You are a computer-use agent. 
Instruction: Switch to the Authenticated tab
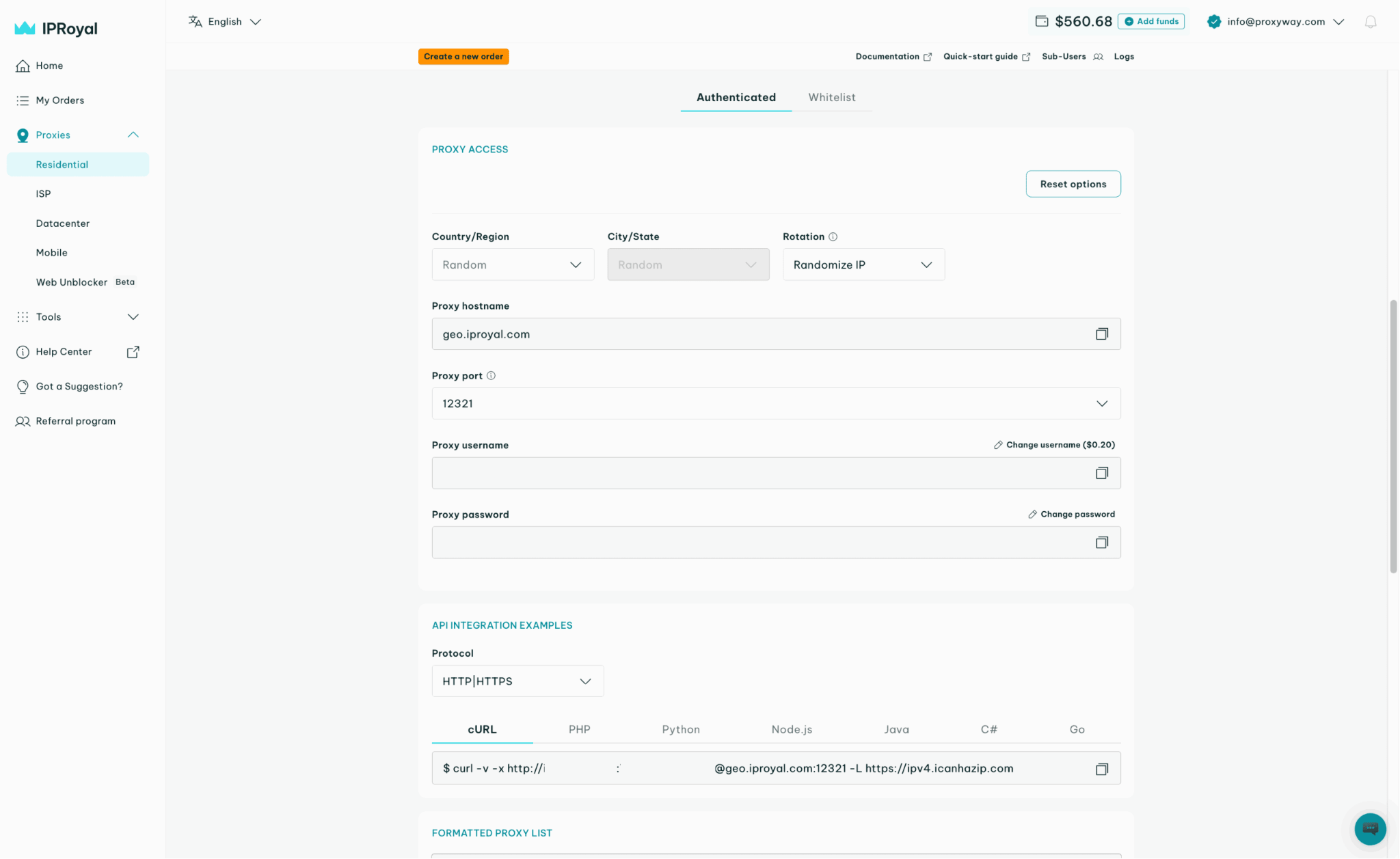pyautogui.click(x=736, y=98)
